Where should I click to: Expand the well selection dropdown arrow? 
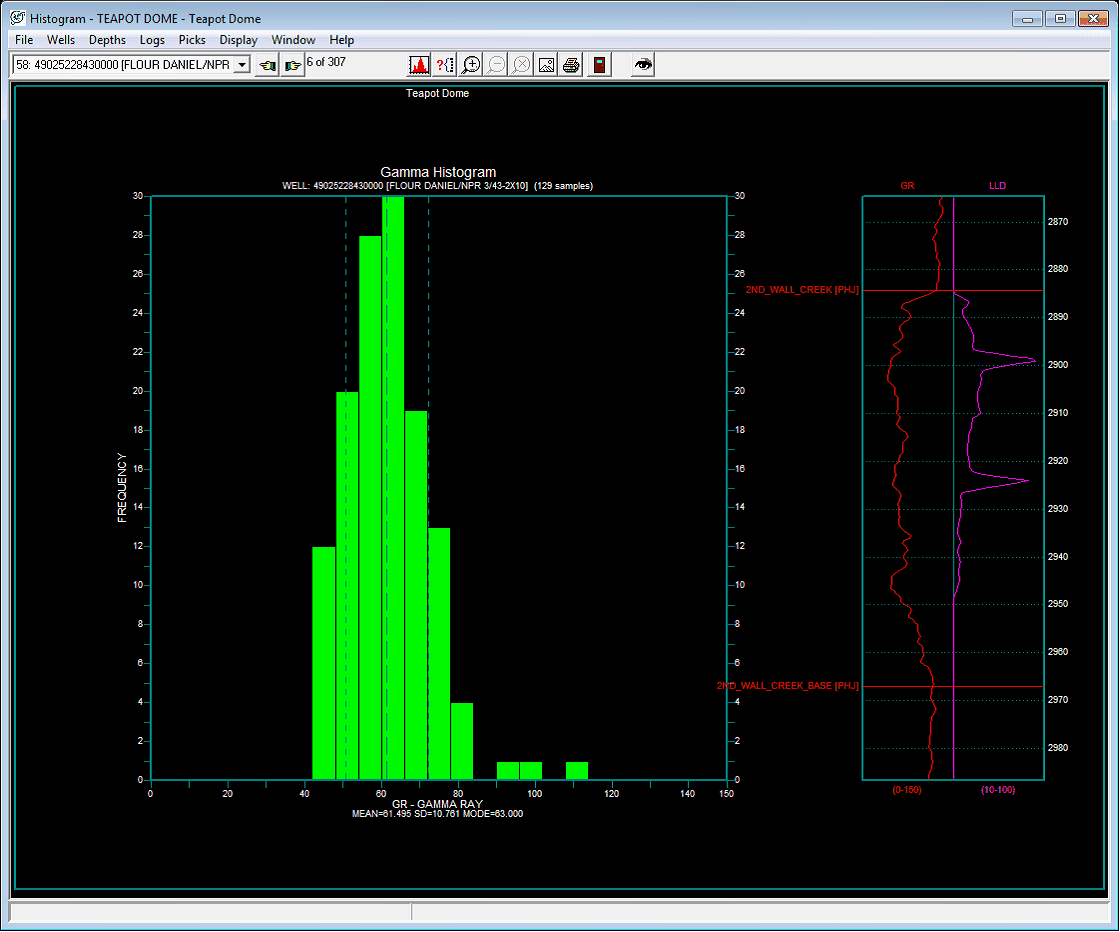click(241, 65)
